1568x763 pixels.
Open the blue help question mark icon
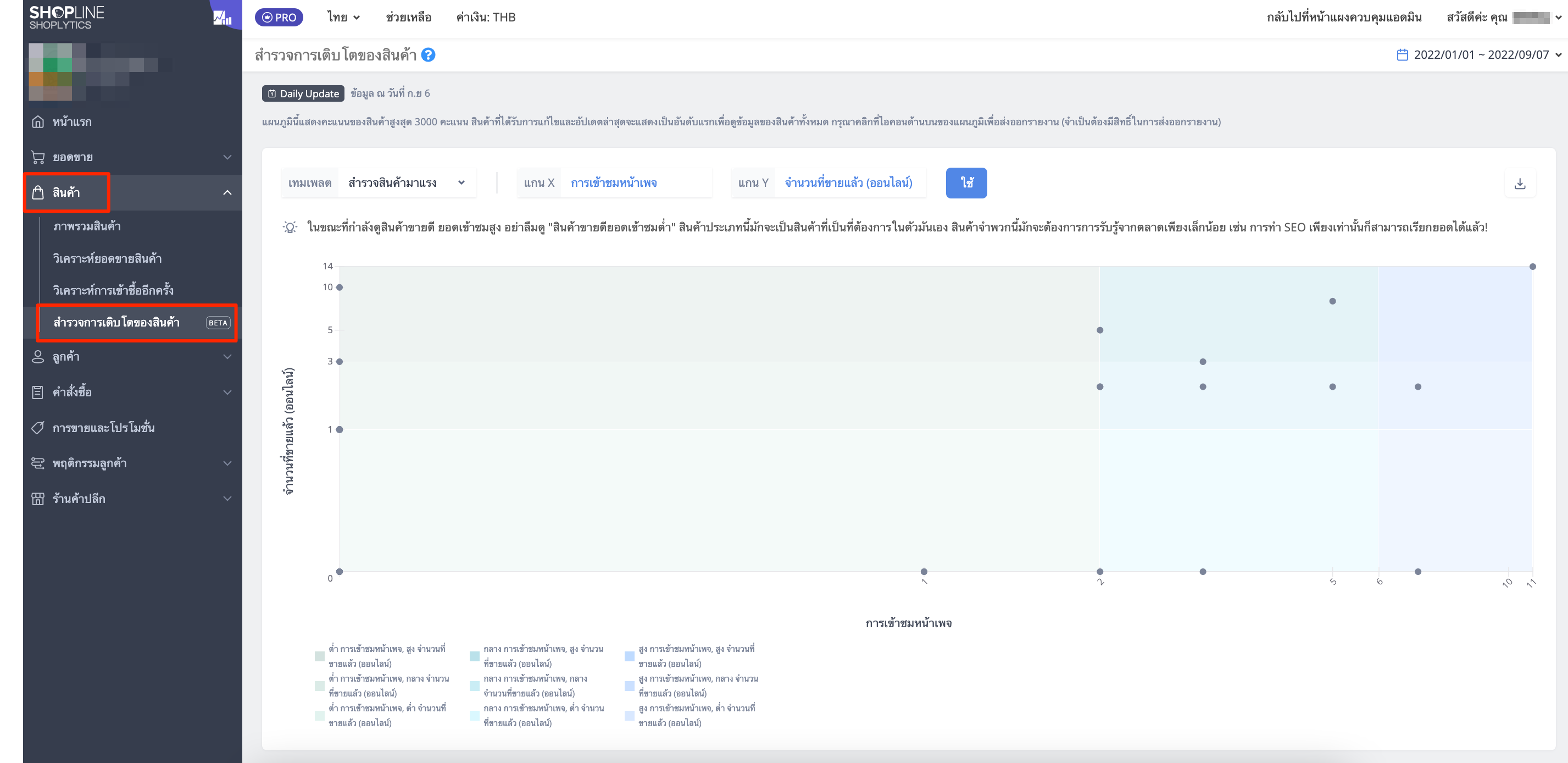[429, 55]
